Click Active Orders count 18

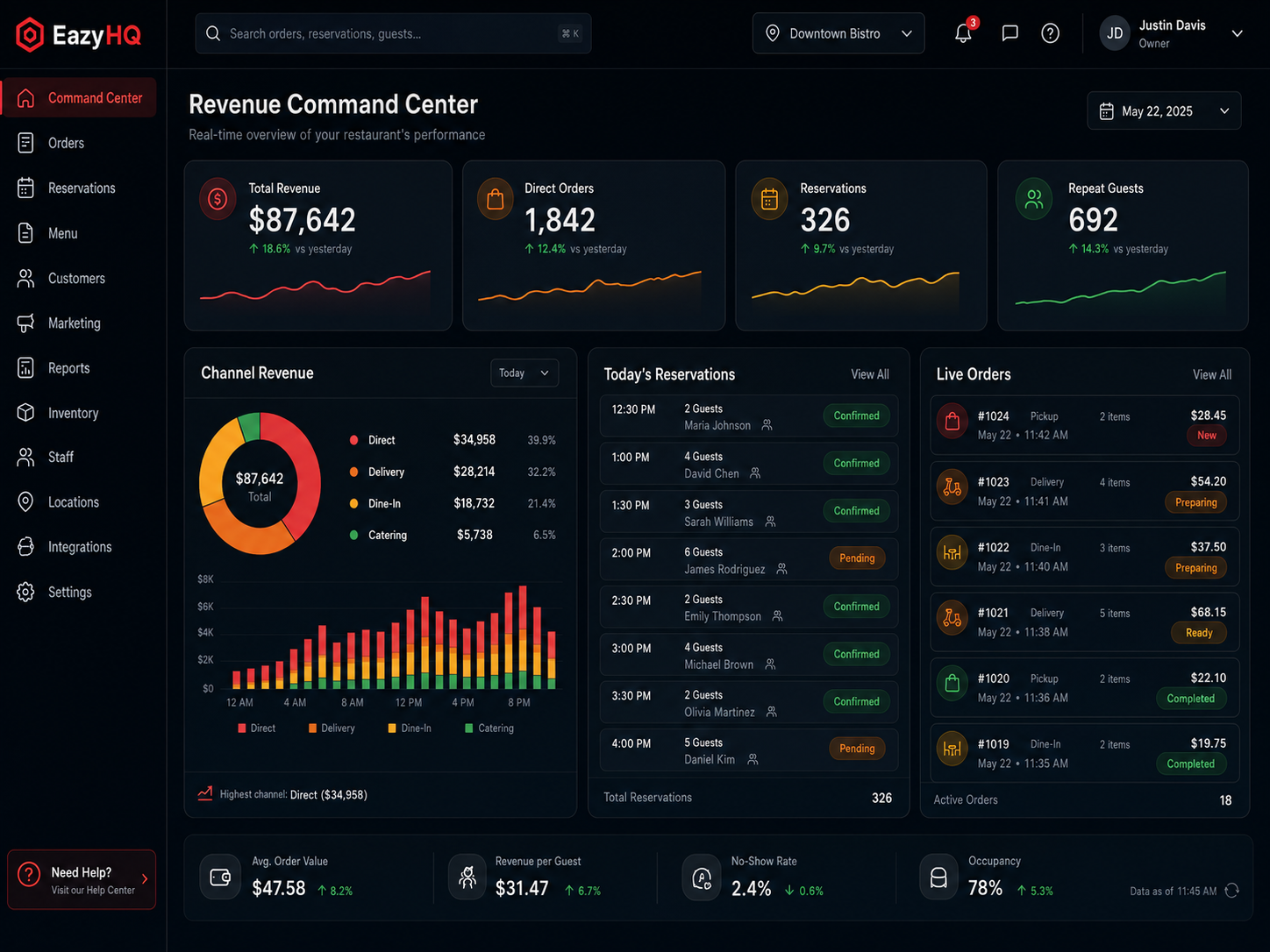click(1225, 799)
